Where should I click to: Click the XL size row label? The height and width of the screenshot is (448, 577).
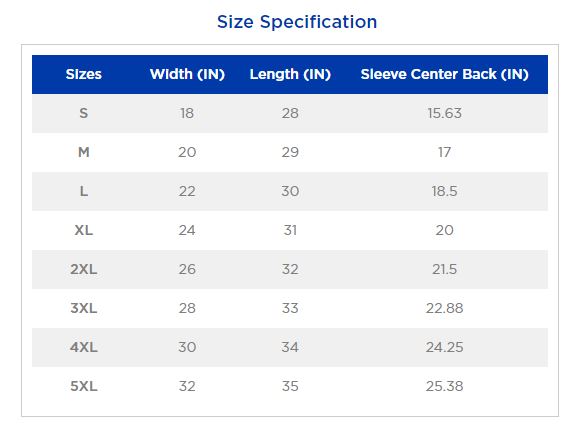84,230
